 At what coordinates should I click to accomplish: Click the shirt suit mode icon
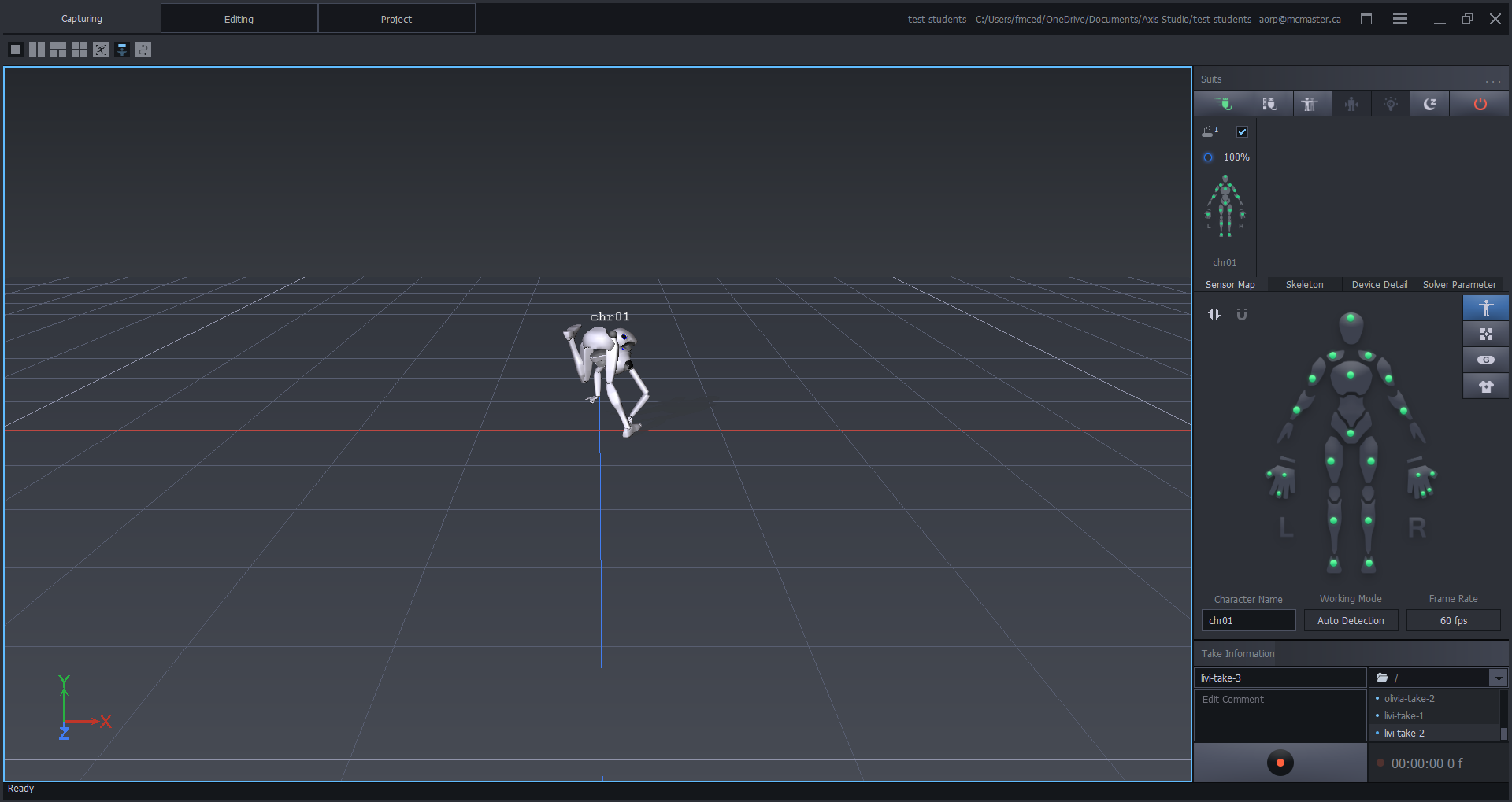click(1486, 386)
